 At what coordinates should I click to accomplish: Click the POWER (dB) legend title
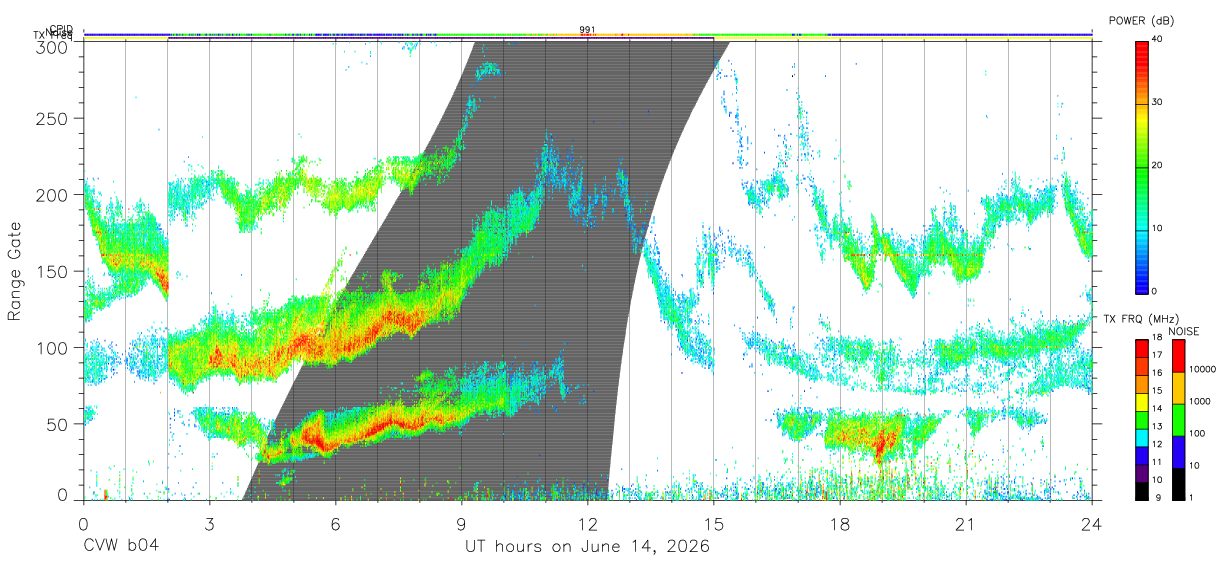pos(1142,21)
